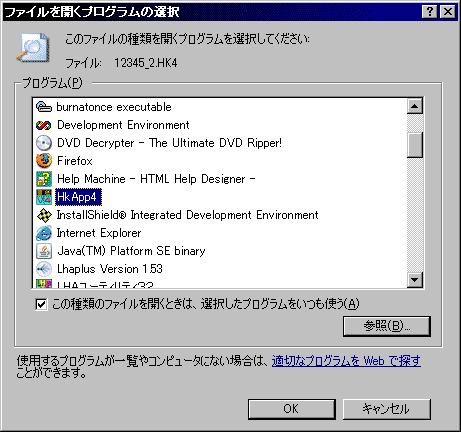This screenshot has width=461, height=432.
Task: Choose the Development Environment icon
Action: pos(44,125)
